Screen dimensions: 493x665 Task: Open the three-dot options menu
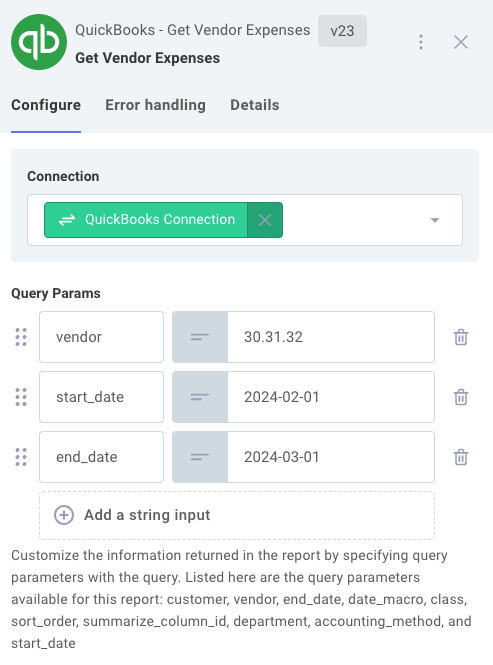[421, 42]
